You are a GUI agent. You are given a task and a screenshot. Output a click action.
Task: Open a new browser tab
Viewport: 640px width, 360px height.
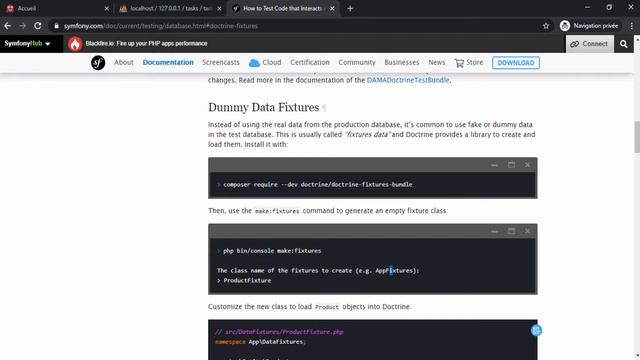(x=350, y=8)
